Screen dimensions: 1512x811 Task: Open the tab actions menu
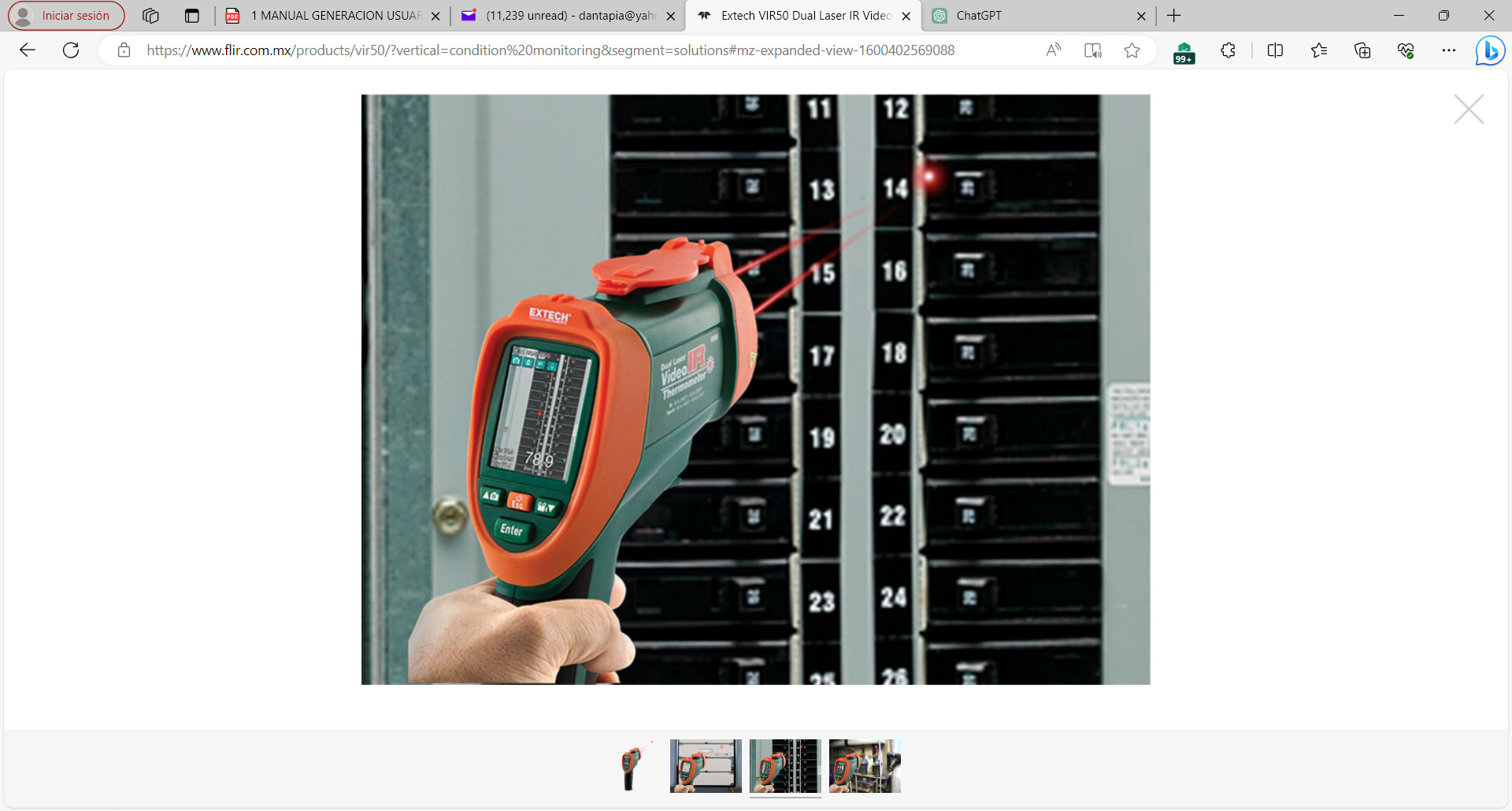pyautogui.click(x=191, y=16)
